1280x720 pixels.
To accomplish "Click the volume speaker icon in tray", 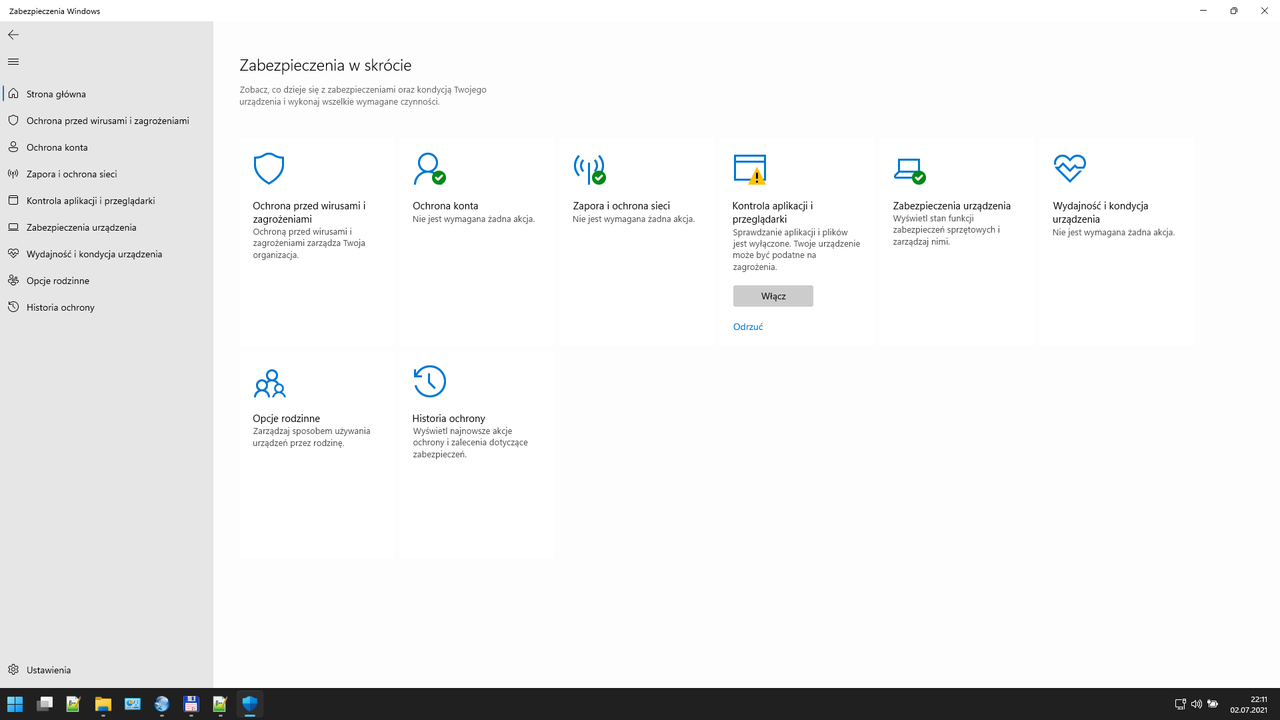I will (1197, 705).
